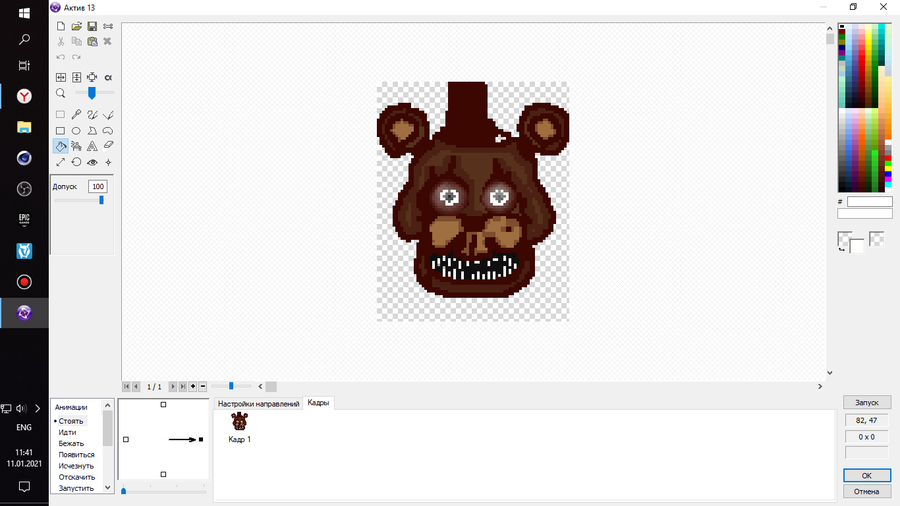Click the Crop image icon
The height and width of the screenshot is (506, 900).
(92, 77)
